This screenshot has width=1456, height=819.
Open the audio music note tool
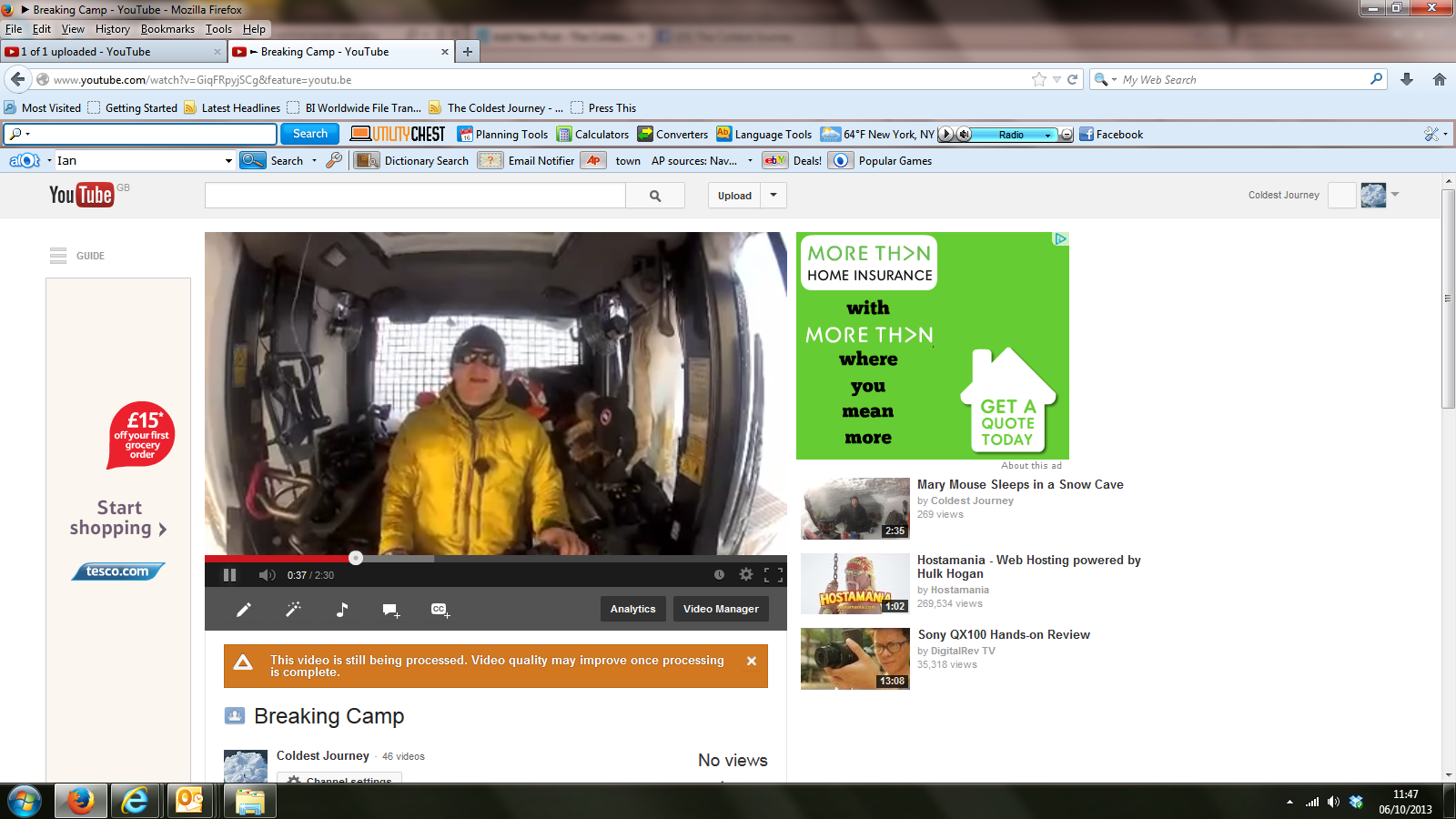(342, 610)
